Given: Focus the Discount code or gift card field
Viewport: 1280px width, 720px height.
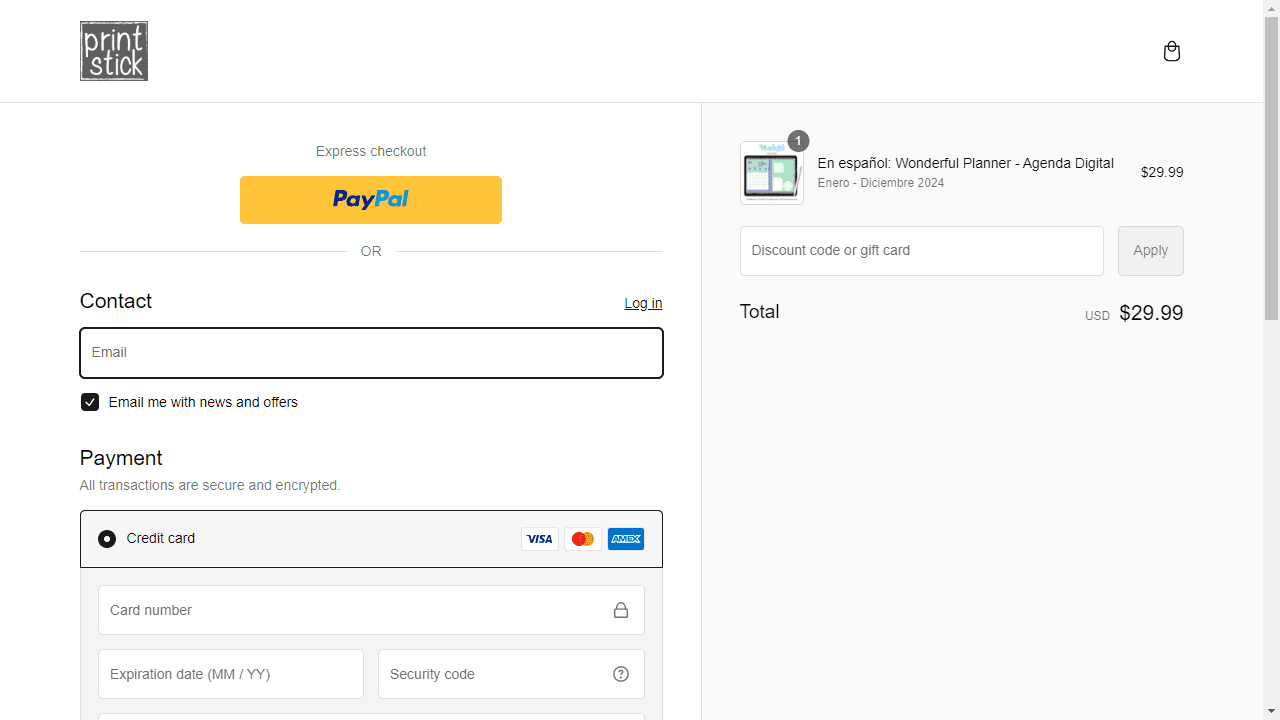Looking at the screenshot, I should (x=922, y=251).
